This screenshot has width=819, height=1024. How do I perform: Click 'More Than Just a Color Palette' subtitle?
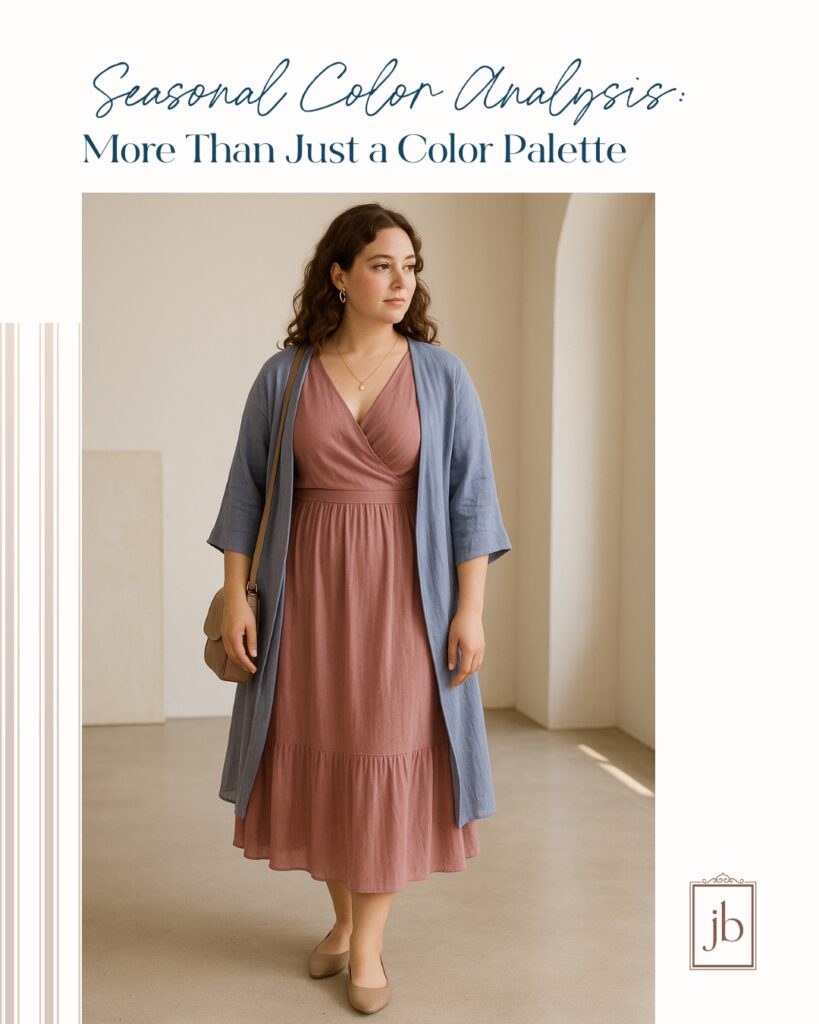(x=355, y=150)
